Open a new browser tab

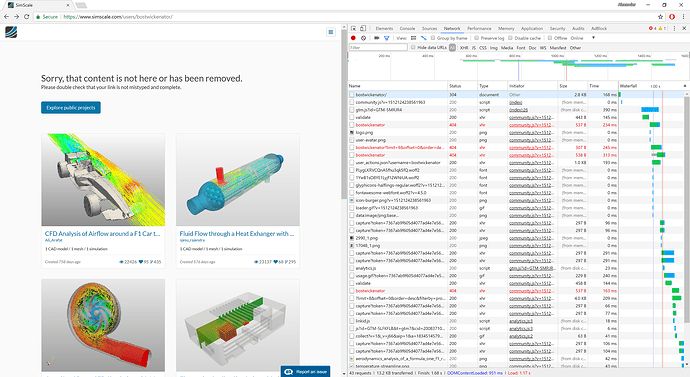(x=81, y=5)
